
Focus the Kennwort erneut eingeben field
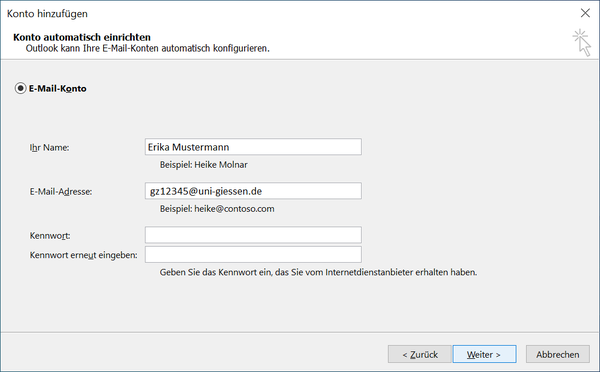coord(253,255)
